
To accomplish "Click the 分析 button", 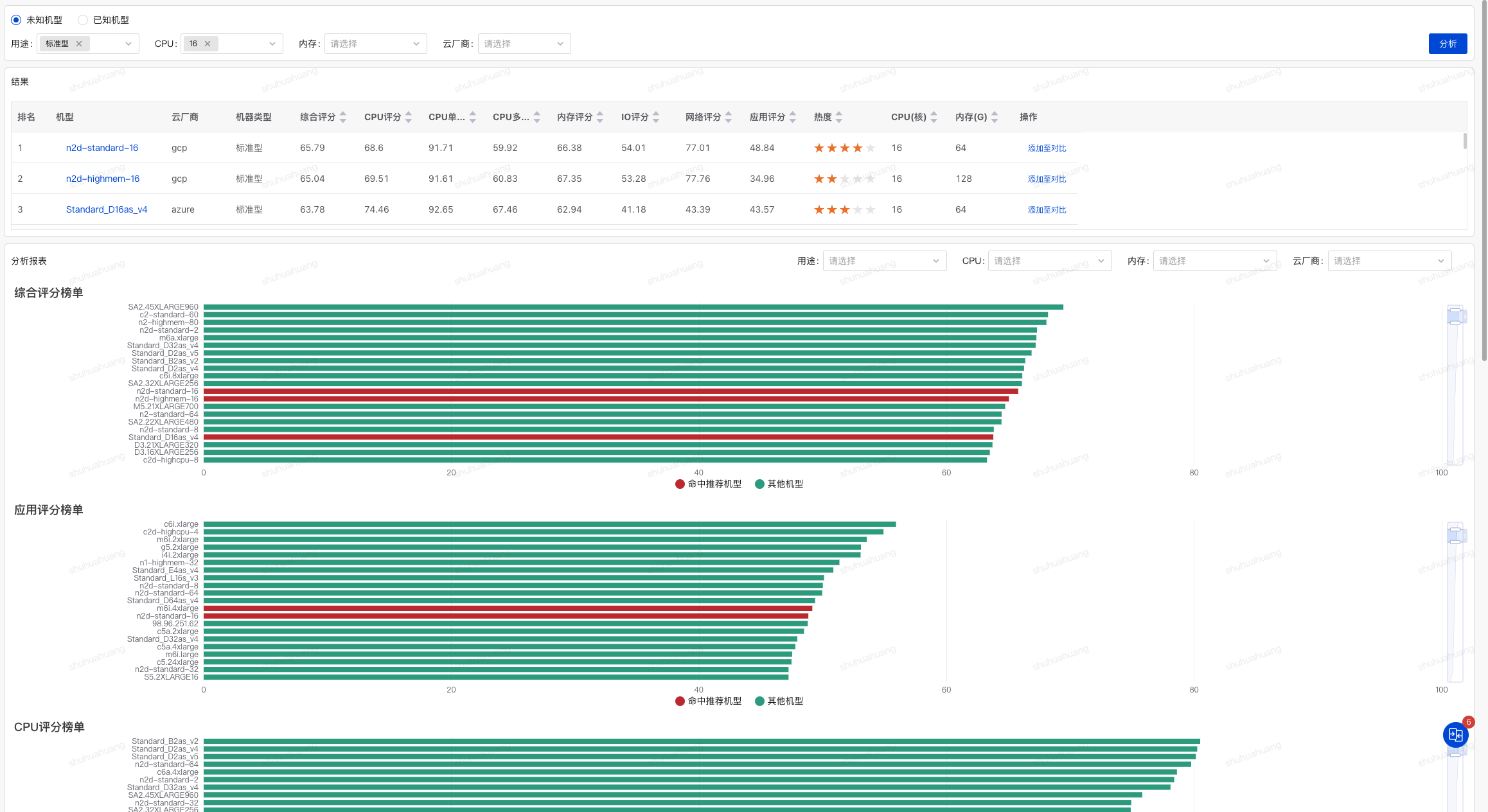I will 1448,44.
